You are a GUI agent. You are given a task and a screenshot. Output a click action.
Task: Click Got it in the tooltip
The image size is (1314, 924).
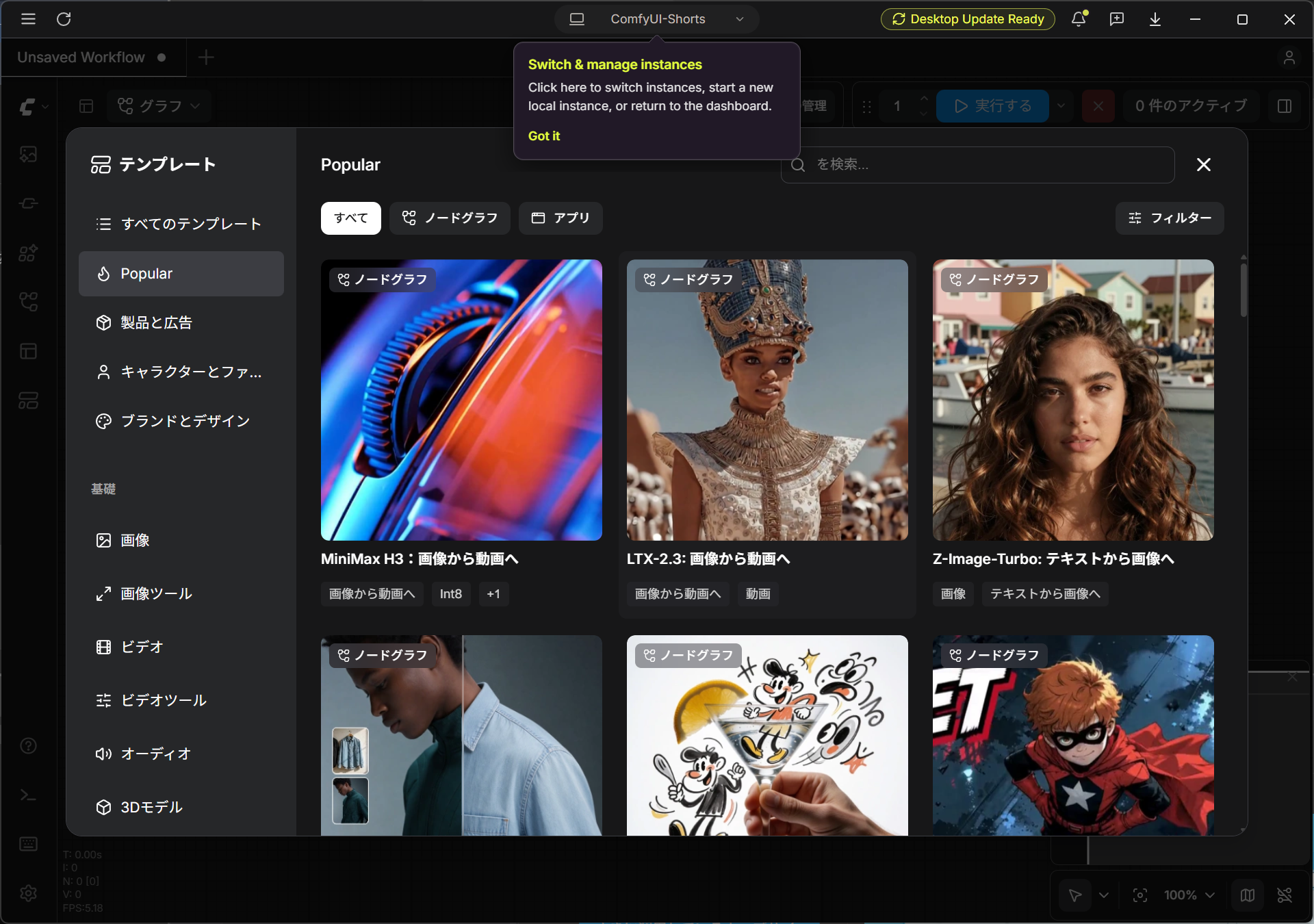pyautogui.click(x=544, y=136)
